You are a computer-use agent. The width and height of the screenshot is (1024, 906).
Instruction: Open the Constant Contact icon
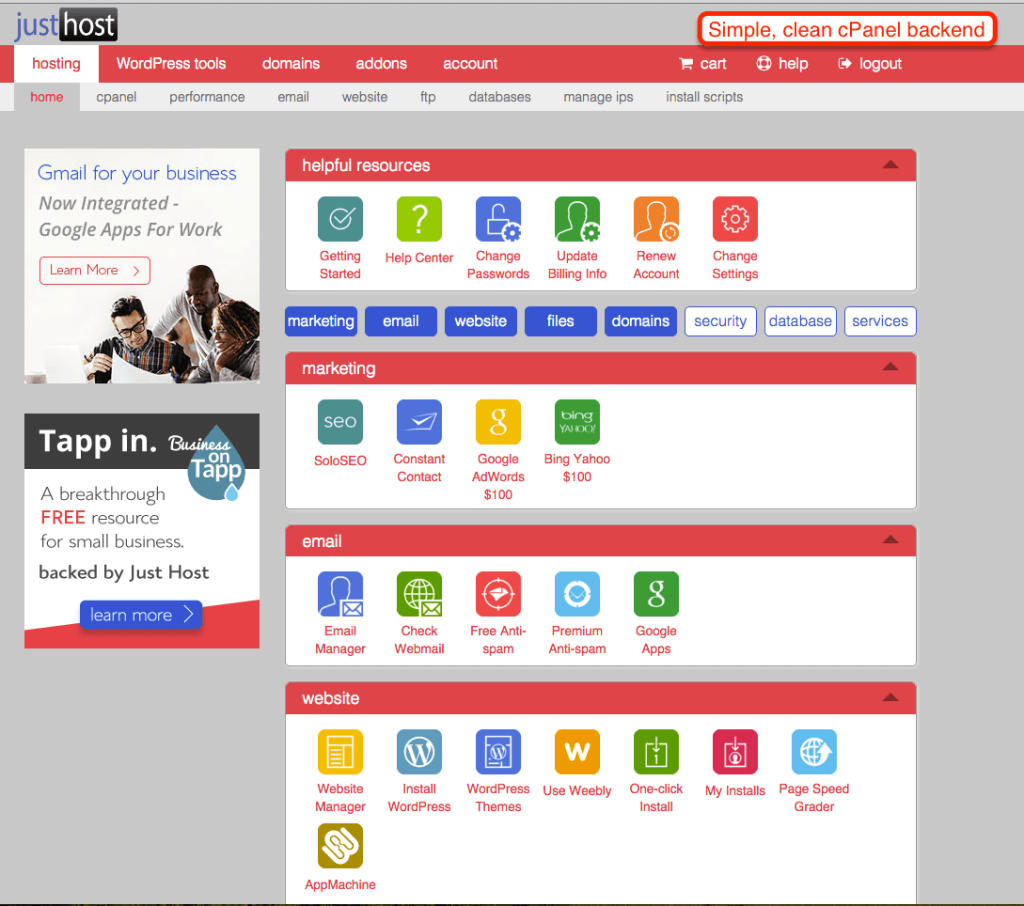coord(419,422)
